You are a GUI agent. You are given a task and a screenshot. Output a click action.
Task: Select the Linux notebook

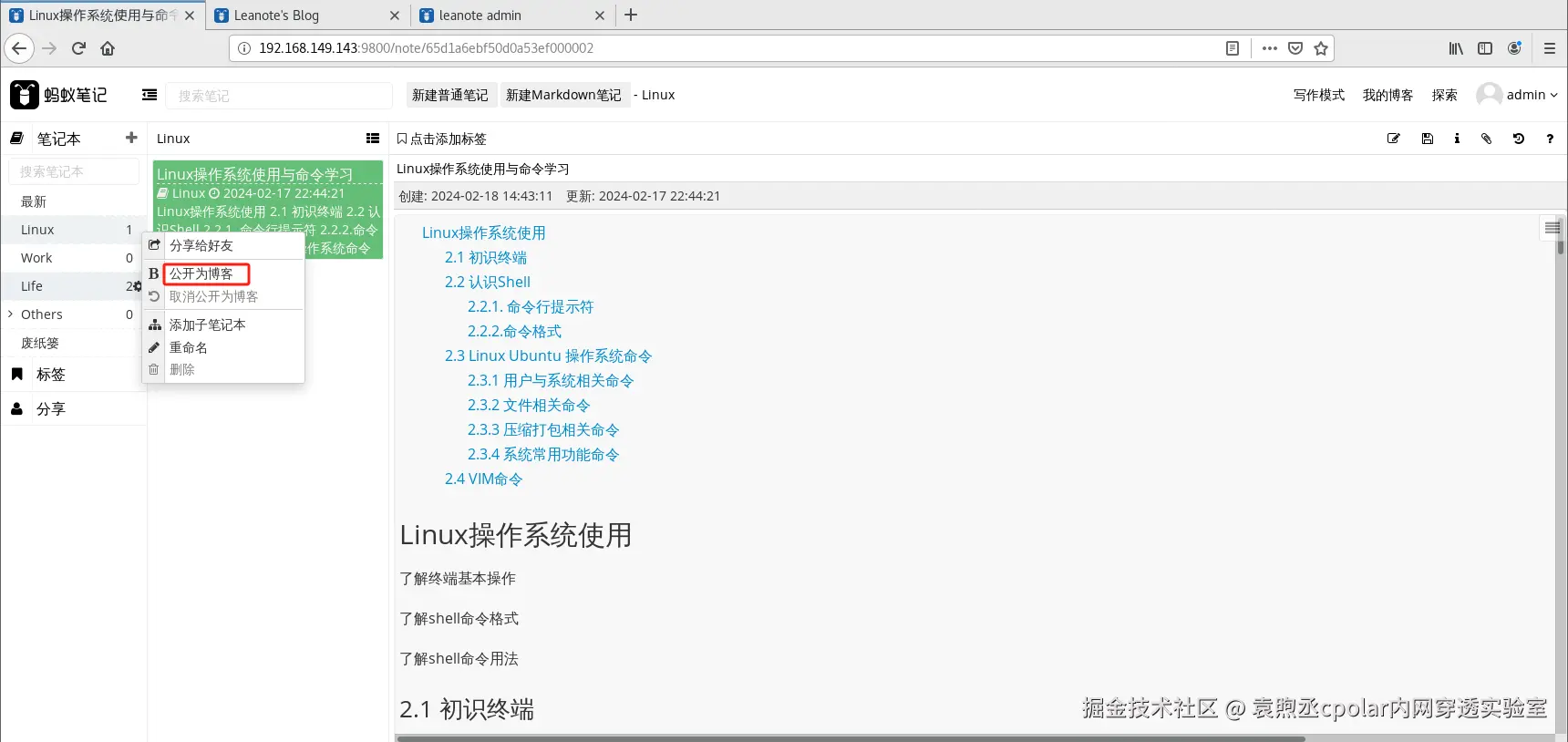pyautogui.click(x=74, y=230)
